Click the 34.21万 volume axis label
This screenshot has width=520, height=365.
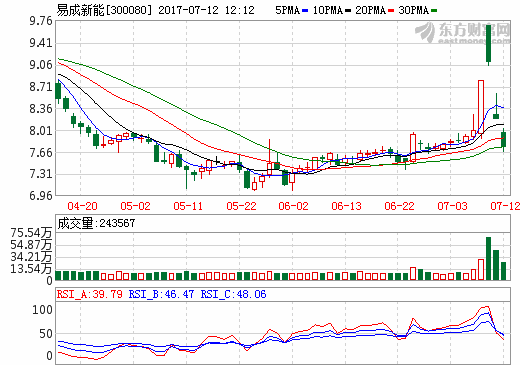pos(31,257)
